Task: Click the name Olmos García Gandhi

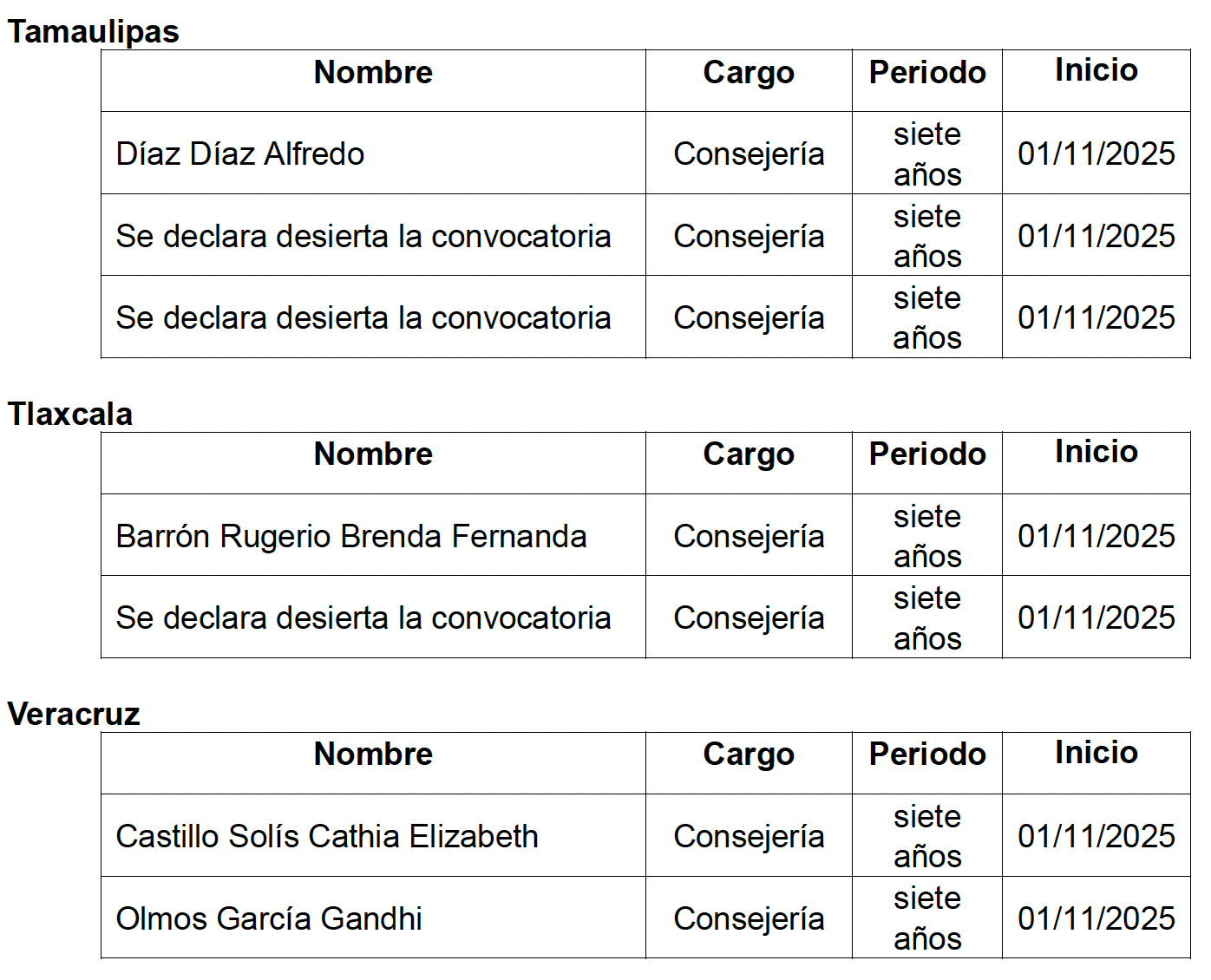Action: 269,918
